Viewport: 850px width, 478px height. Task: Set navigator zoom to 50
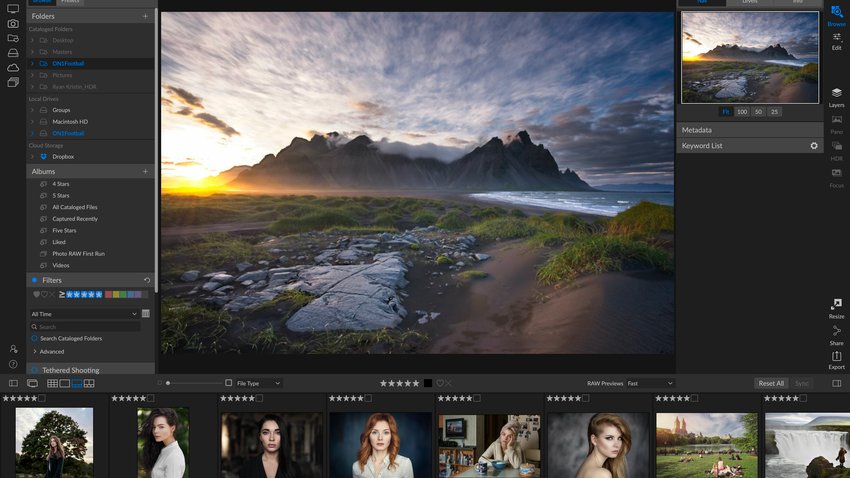[758, 112]
